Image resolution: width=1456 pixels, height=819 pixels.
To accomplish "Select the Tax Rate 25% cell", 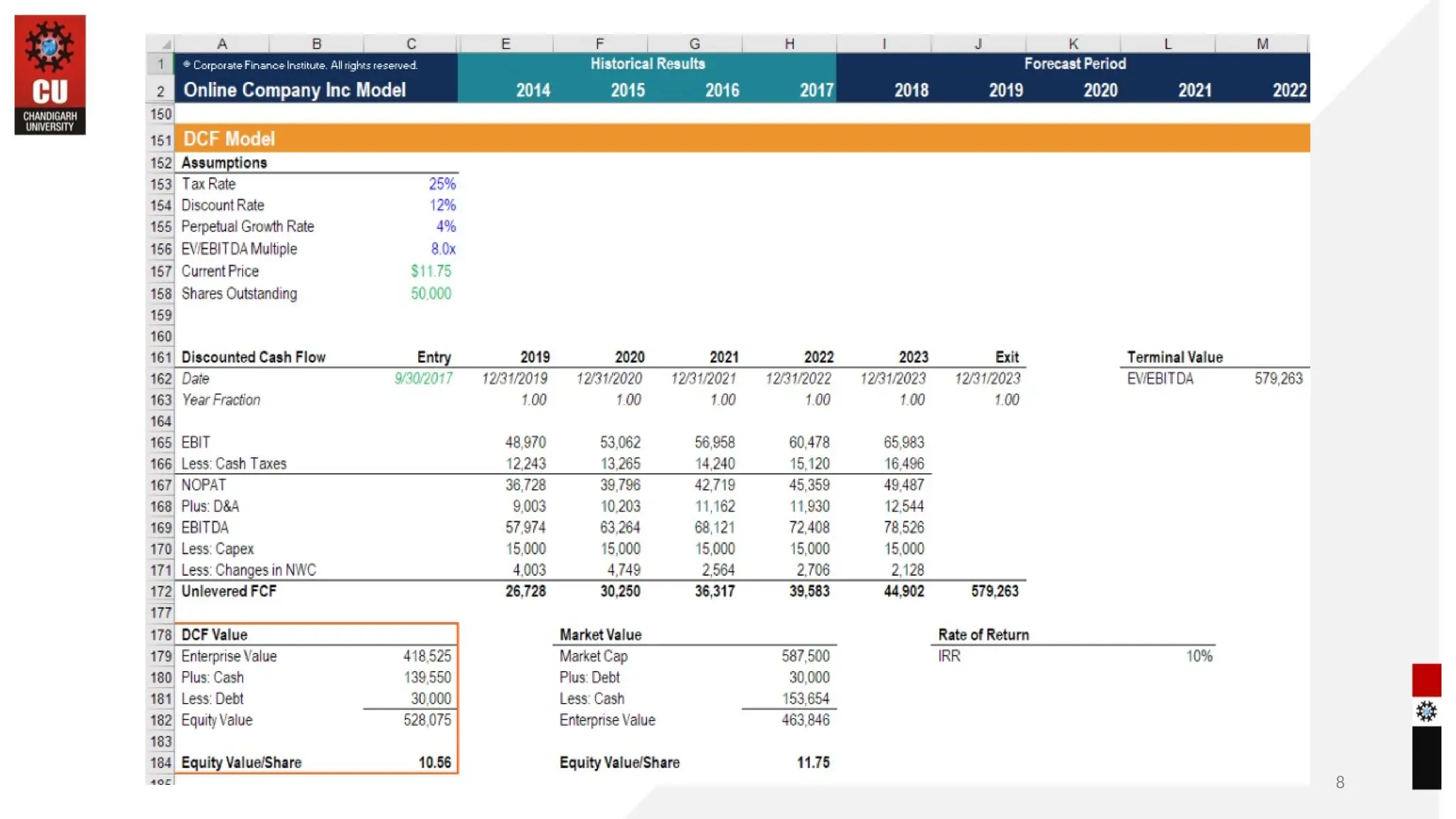I will (x=441, y=184).
